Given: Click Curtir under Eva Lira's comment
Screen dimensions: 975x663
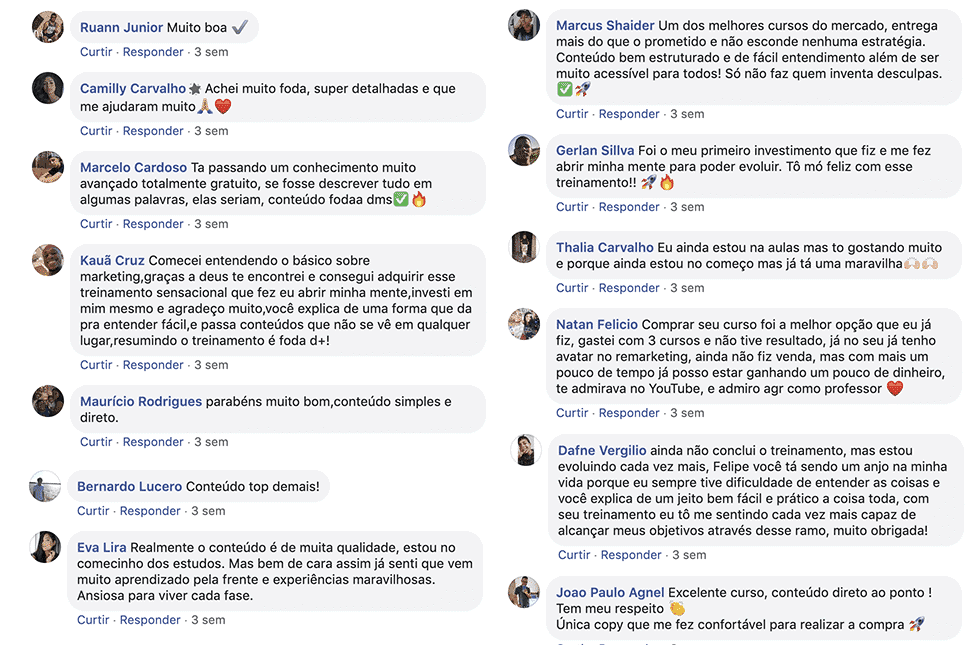Looking at the screenshot, I should click(93, 620).
